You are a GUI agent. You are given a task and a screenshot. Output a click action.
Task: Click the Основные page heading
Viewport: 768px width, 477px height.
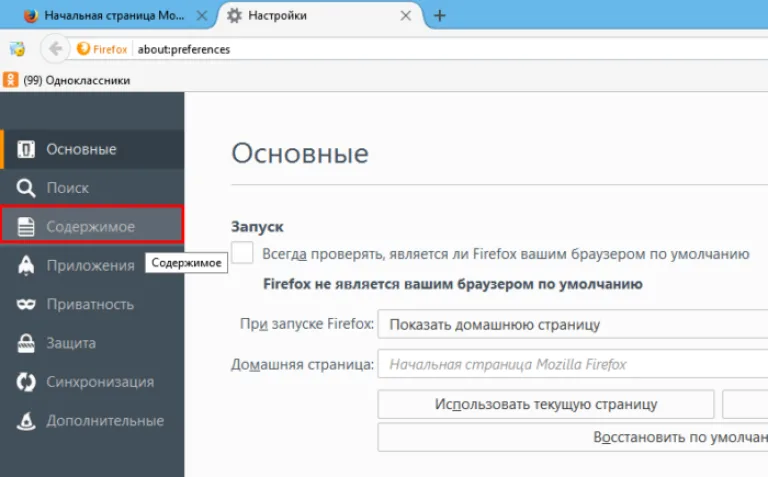[x=300, y=153]
